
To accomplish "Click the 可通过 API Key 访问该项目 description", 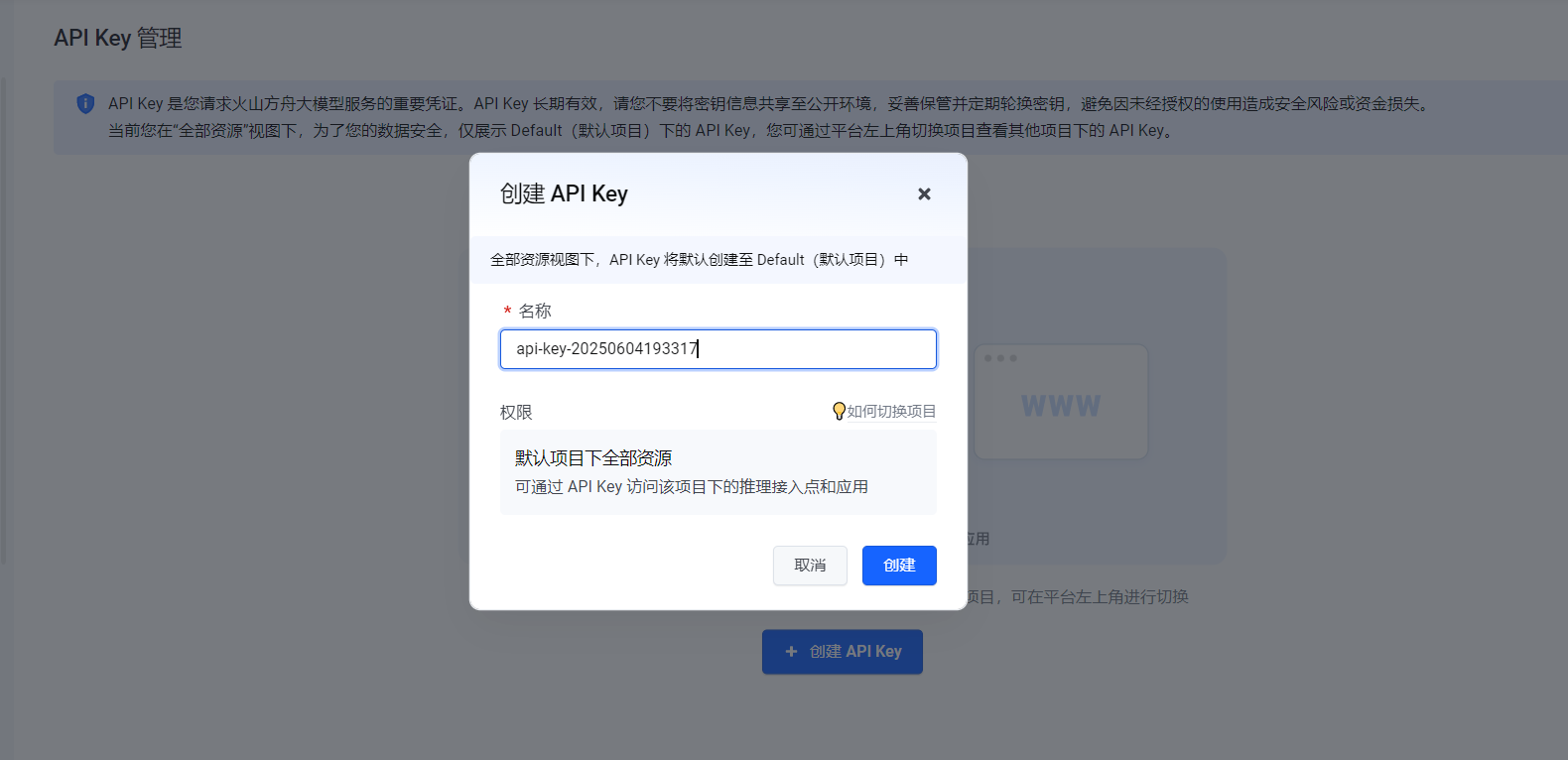I will coord(692,487).
